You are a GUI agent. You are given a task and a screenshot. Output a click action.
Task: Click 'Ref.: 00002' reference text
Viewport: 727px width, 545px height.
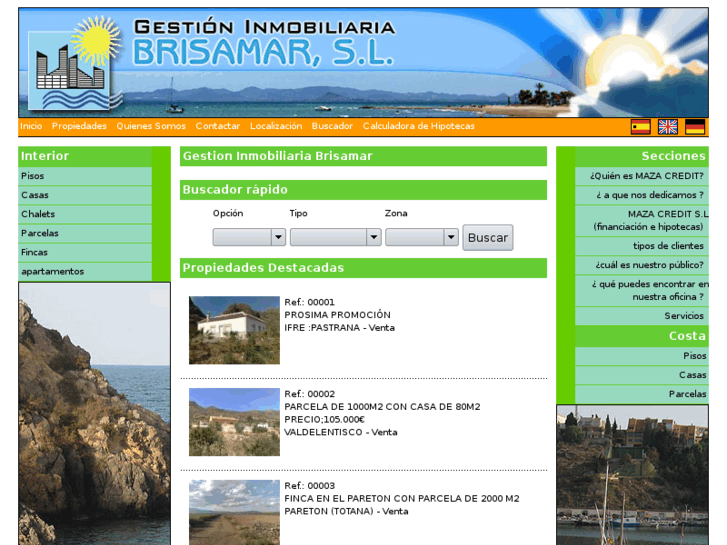309,394
